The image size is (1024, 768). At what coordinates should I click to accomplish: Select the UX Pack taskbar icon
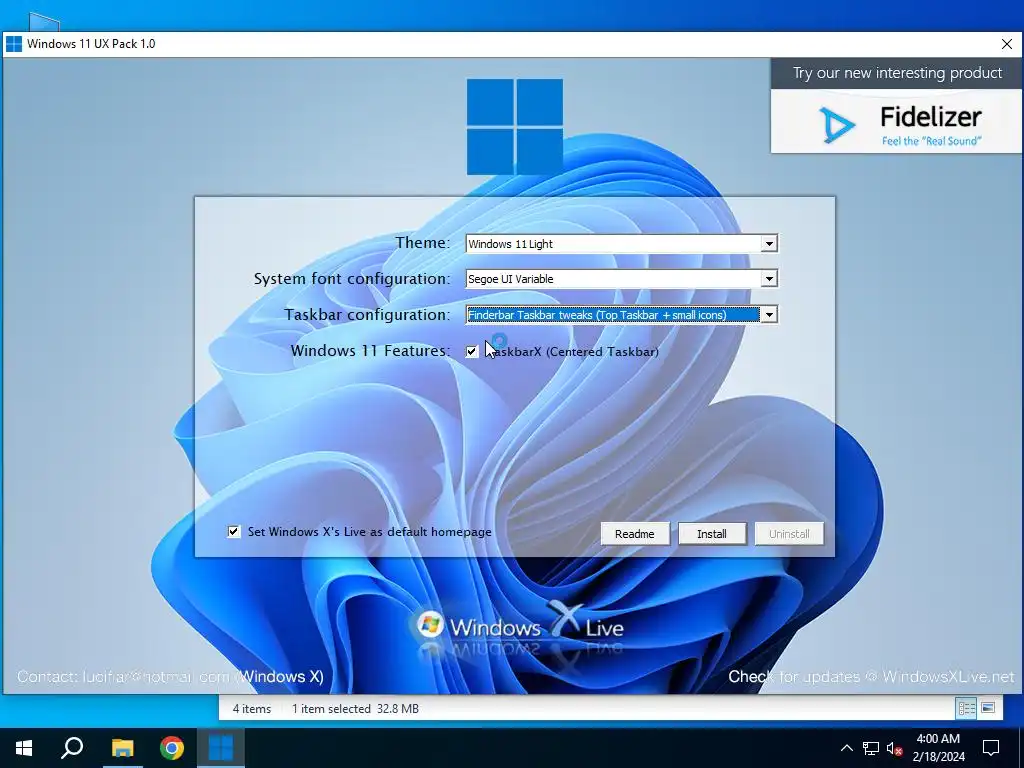pos(221,748)
